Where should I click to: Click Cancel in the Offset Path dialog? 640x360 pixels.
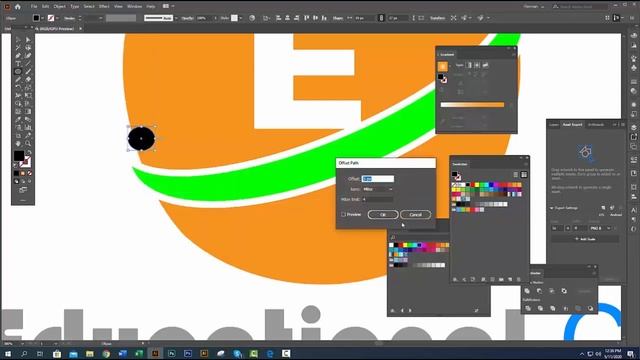click(416, 215)
